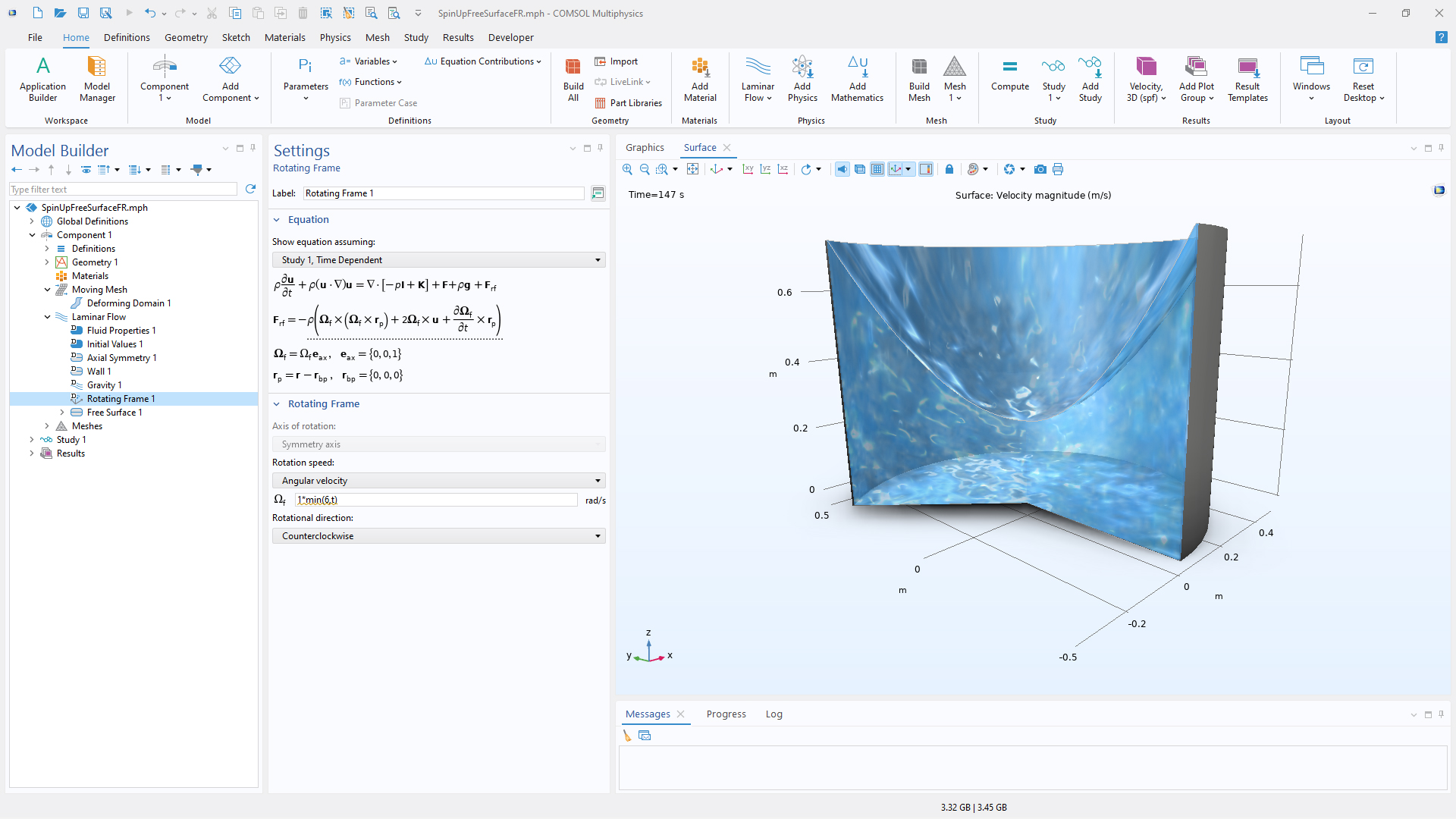Open Add Material tool
The width and height of the screenshot is (1456, 819).
pyautogui.click(x=699, y=79)
